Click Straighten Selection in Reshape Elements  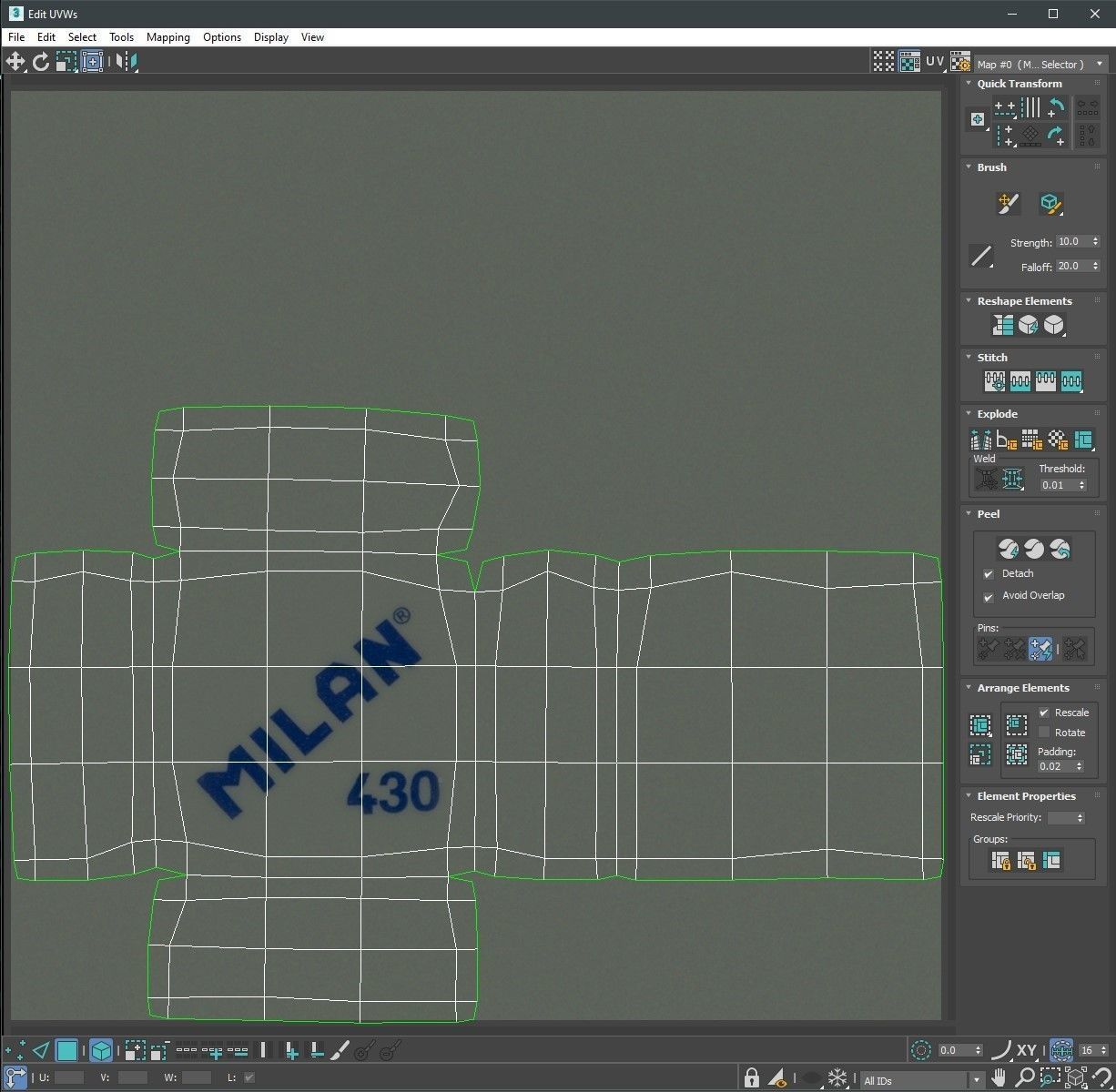tap(1002, 325)
